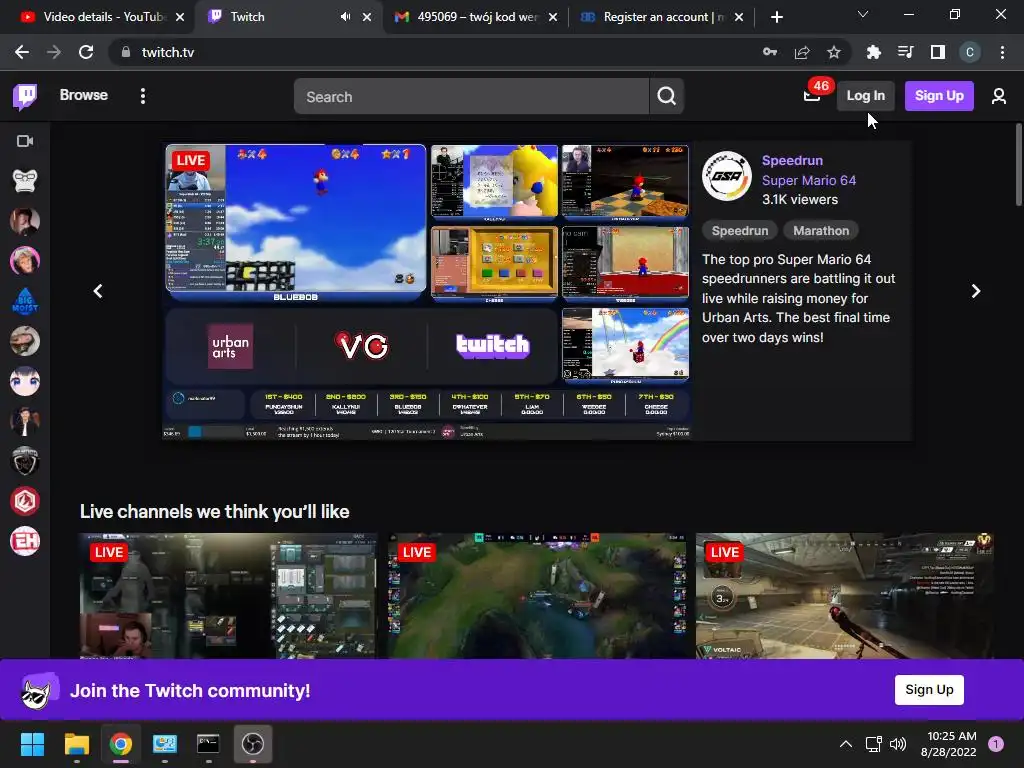1024x768 pixels.
Task: Open the three-dot more menu beside Browse
Action: pos(142,96)
